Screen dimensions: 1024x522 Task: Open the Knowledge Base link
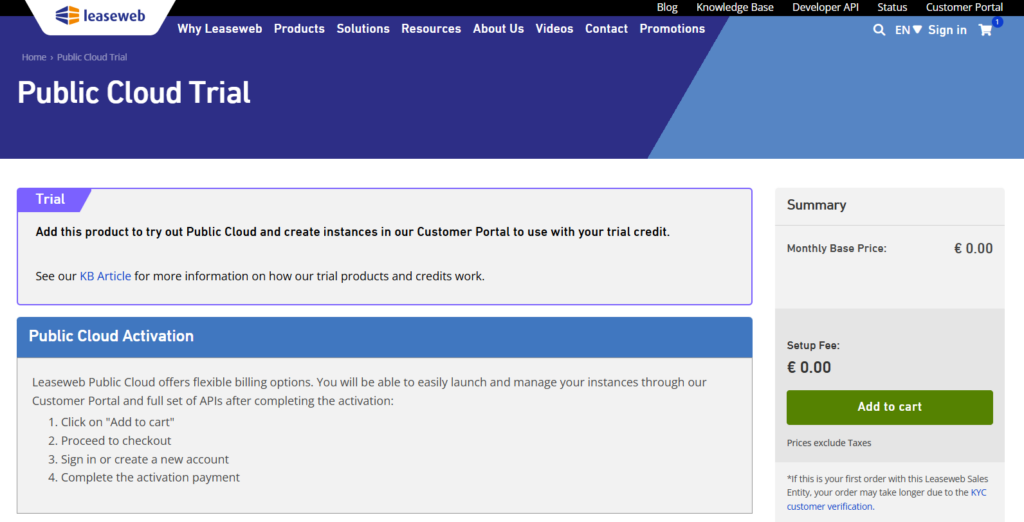[735, 7]
